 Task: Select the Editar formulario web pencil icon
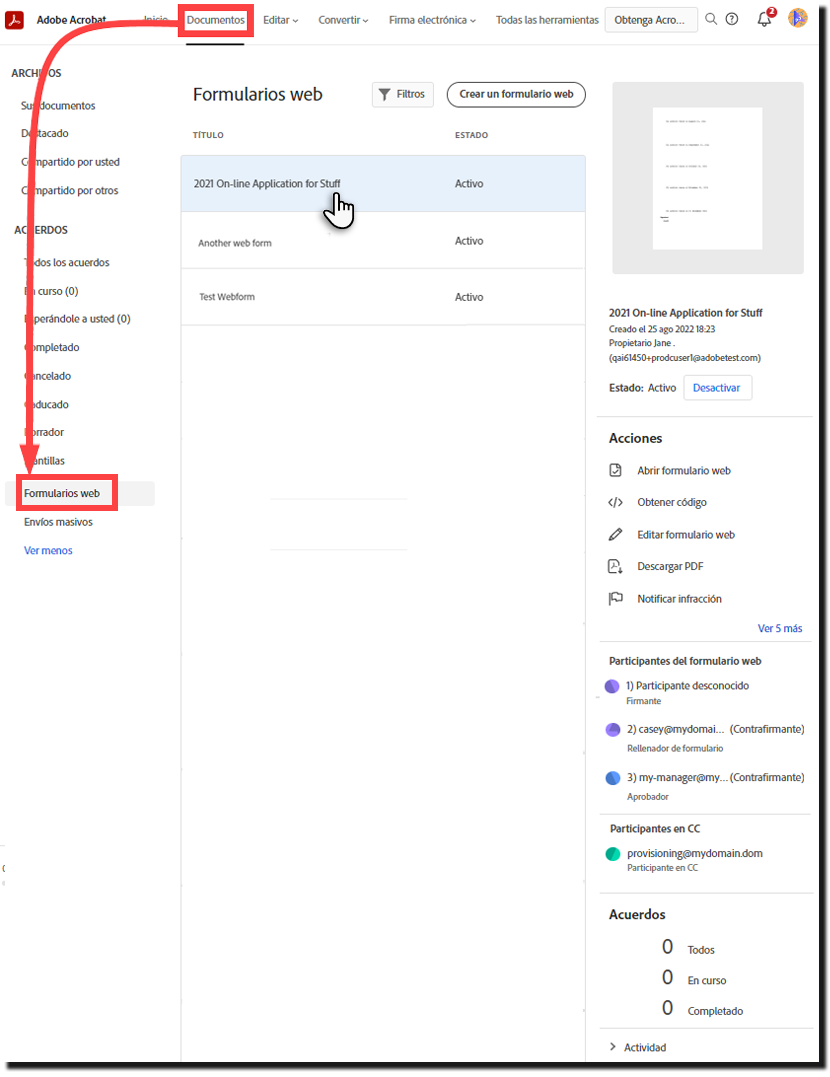click(615, 534)
